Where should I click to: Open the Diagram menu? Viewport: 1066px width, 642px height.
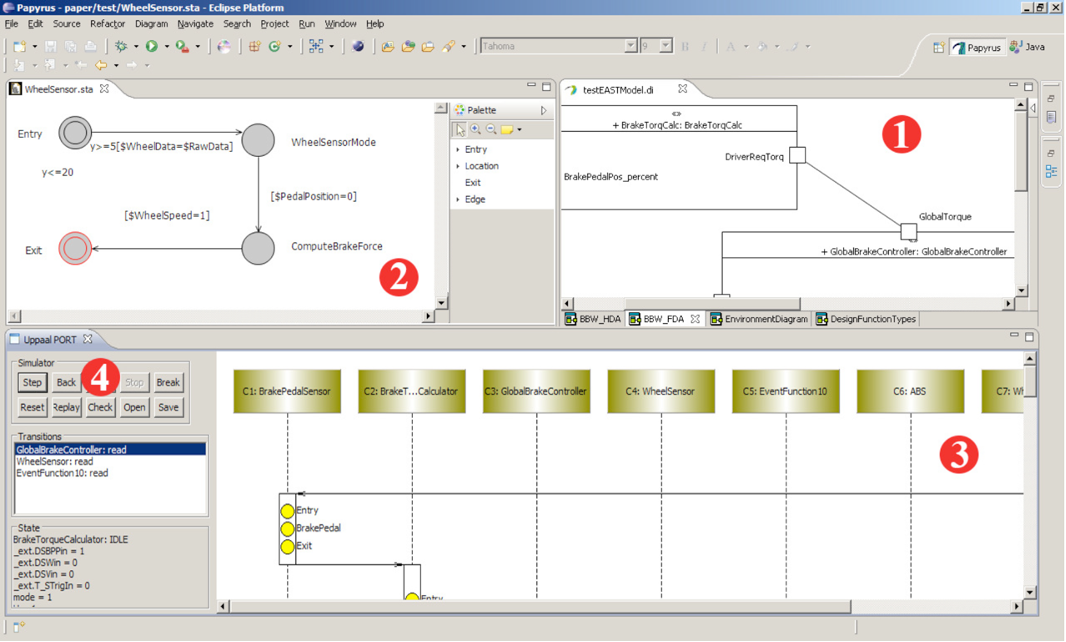(x=151, y=24)
